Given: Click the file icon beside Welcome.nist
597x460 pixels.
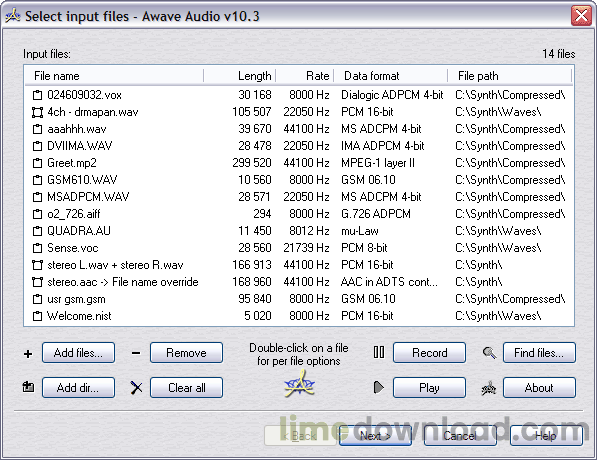Looking at the screenshot, I should point(37,316).
